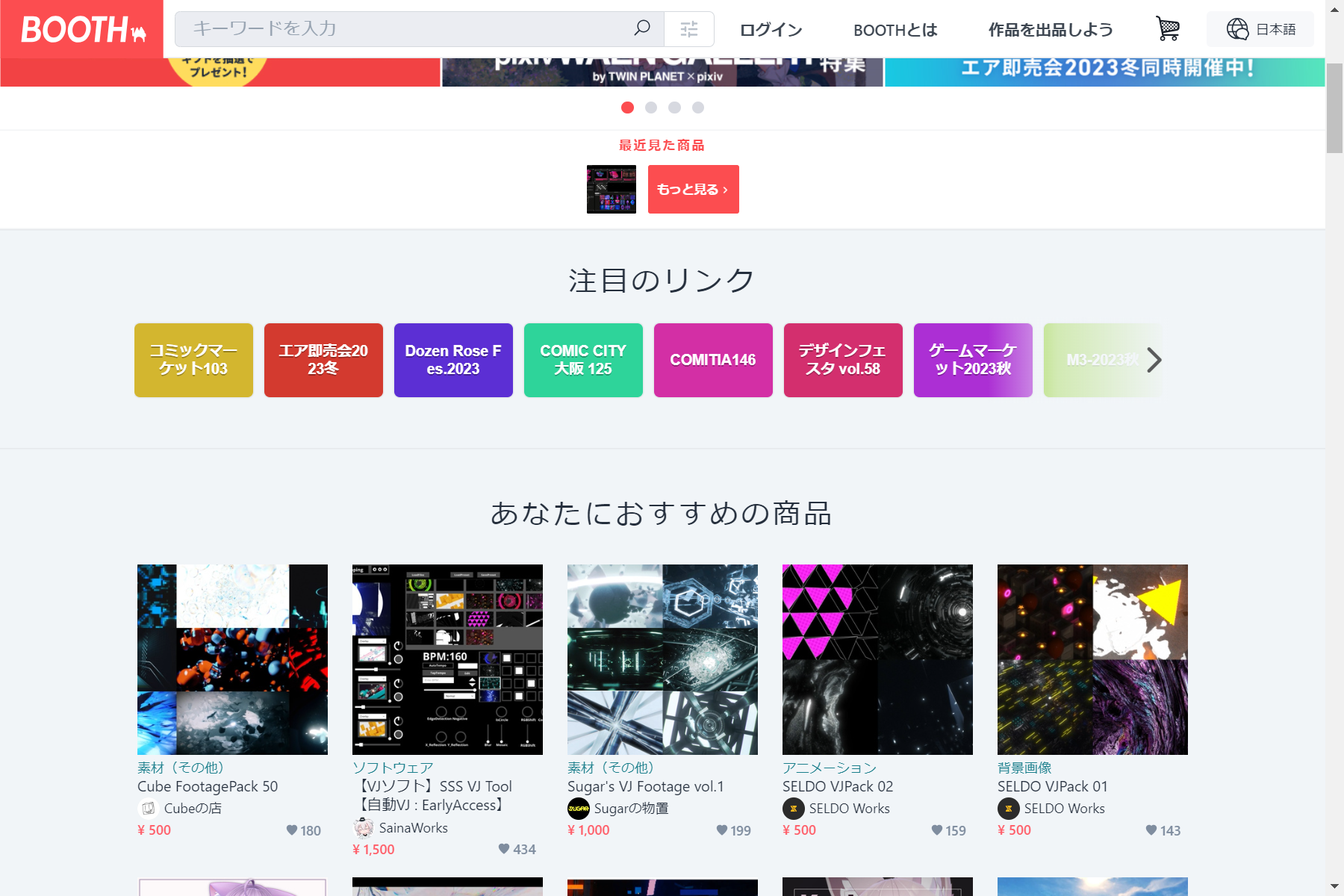Click the ¥ 1,000 price text
This screenshot has height=896, width=1344.
point(588,830)
